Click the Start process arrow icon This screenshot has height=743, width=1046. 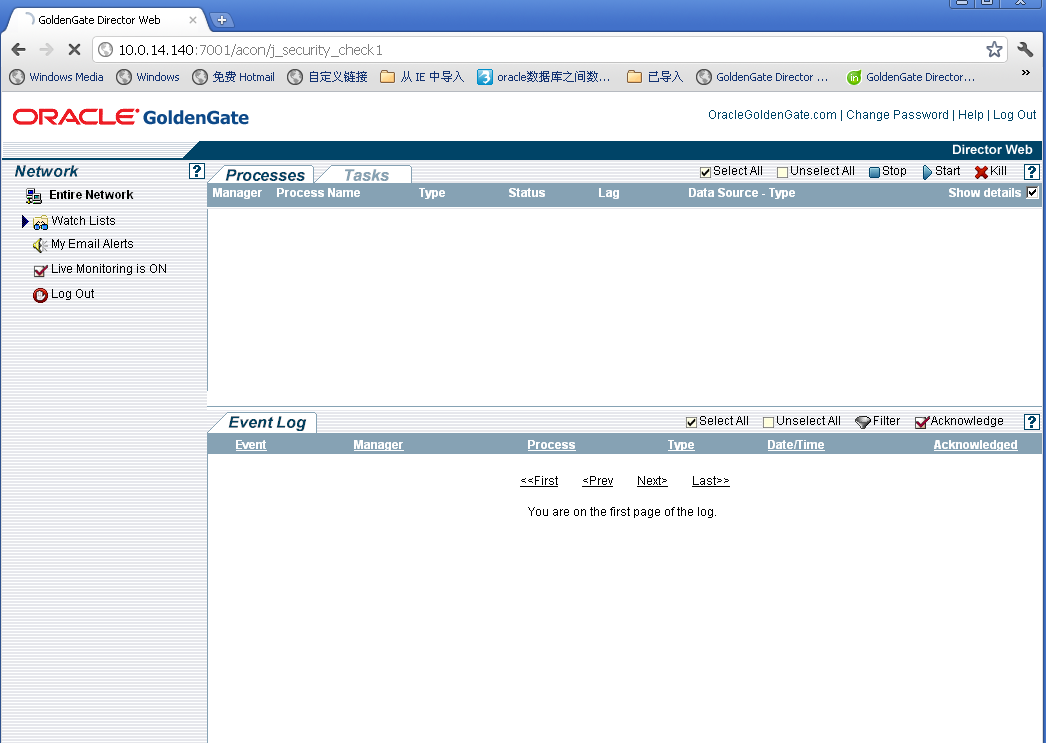point(927,172)
